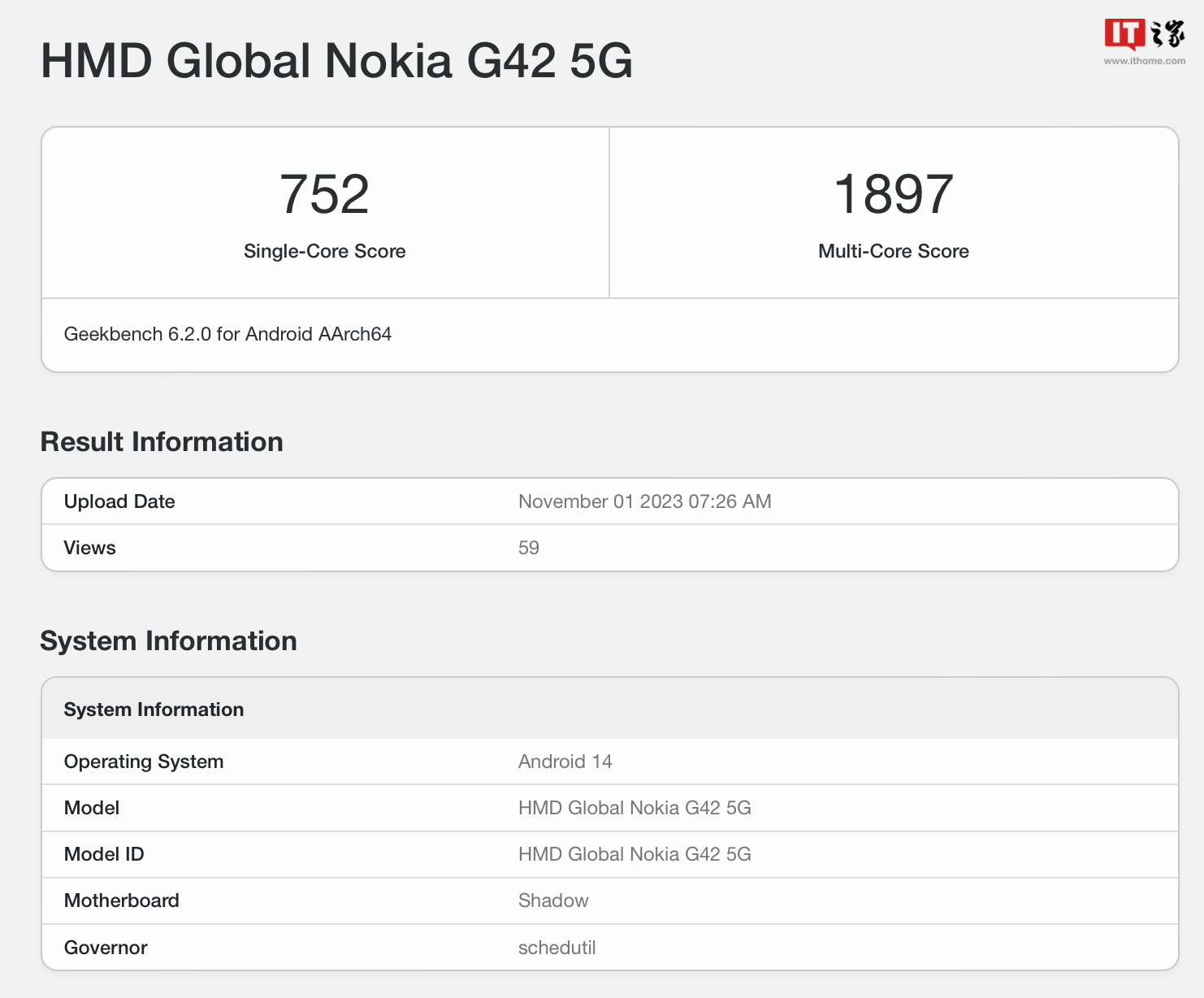Click the HMD Global Nokia G42 5G page title
Screen dimensions: 1204x998
(336, 61)
